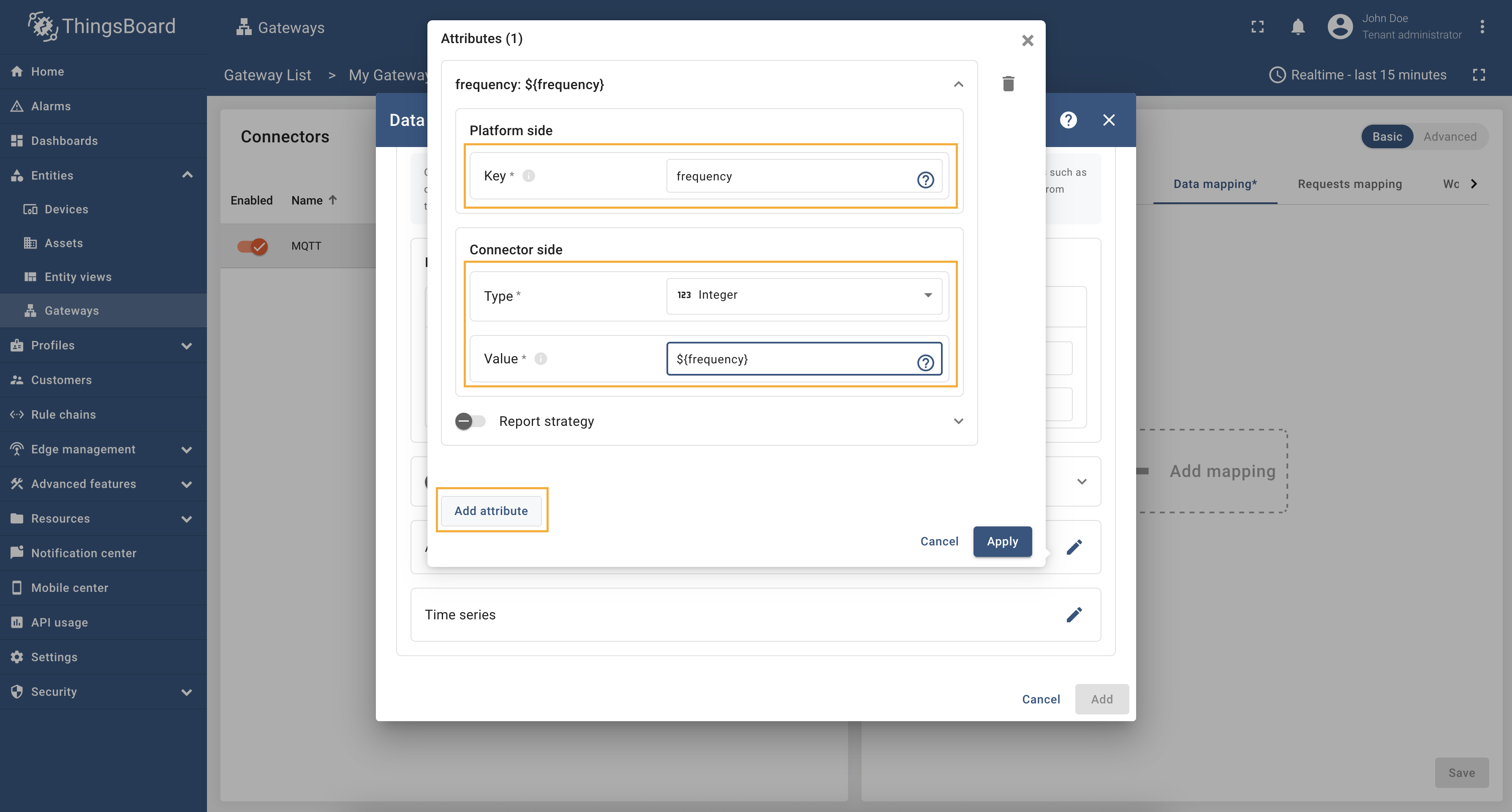Image resolution: width=1512 pixels, height=812 pixels.
Task: Open the Realtime last 15 minutes selector
Action: [1357, 75]
